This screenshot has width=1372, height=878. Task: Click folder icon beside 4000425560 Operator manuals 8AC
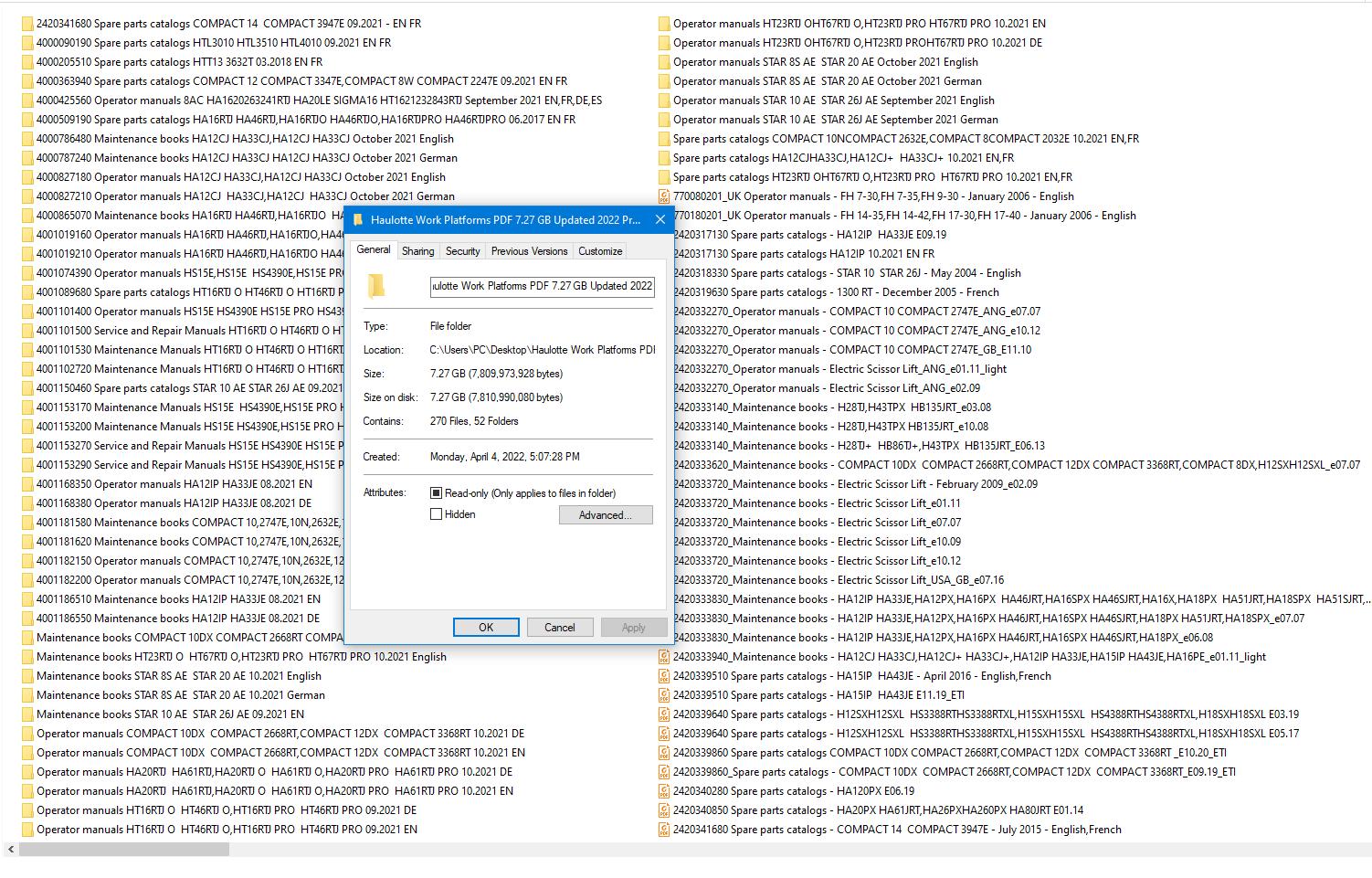27,100
